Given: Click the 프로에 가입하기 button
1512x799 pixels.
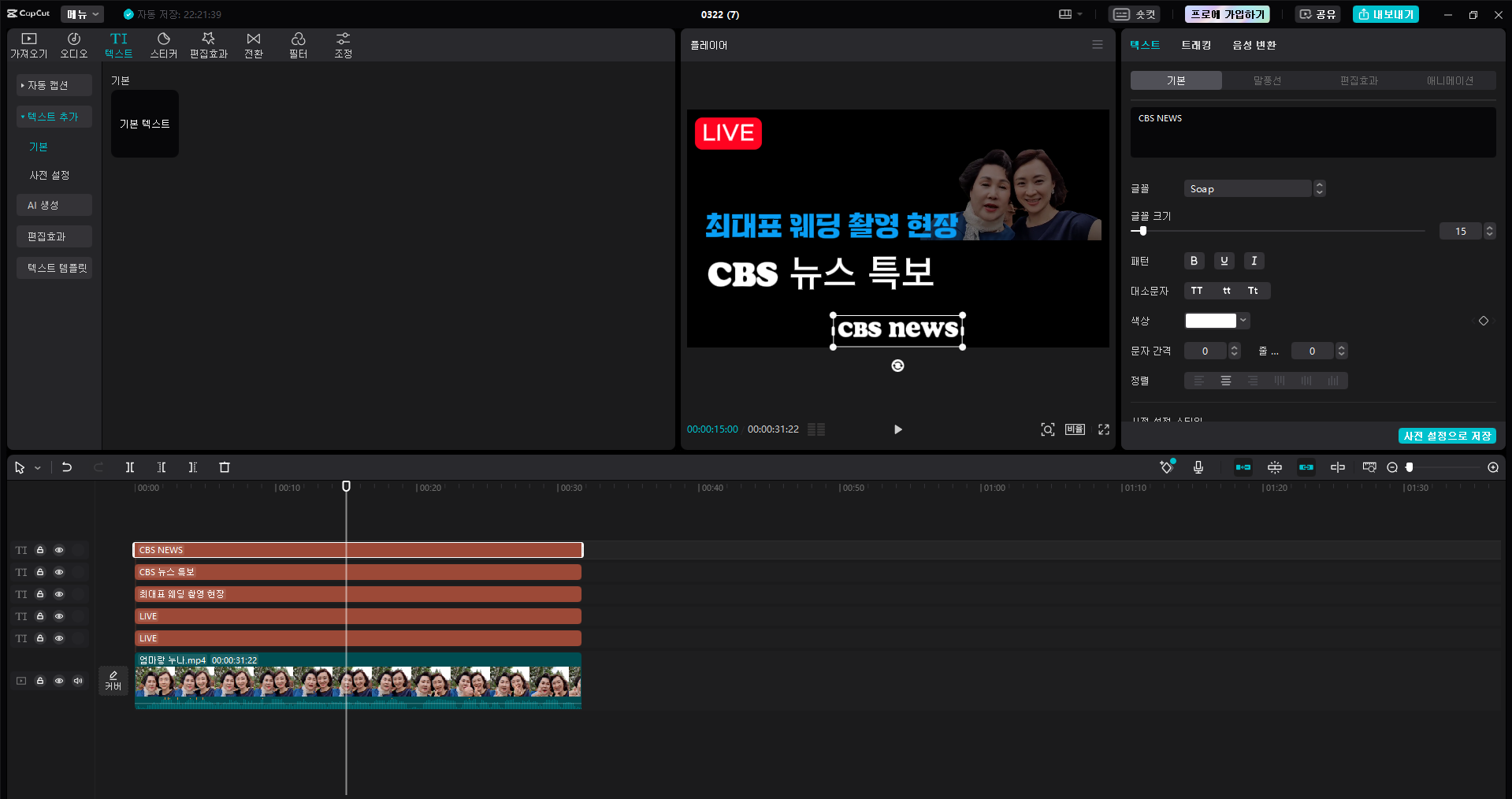Looking at the screenshot, I should [x=1228, y=14].
